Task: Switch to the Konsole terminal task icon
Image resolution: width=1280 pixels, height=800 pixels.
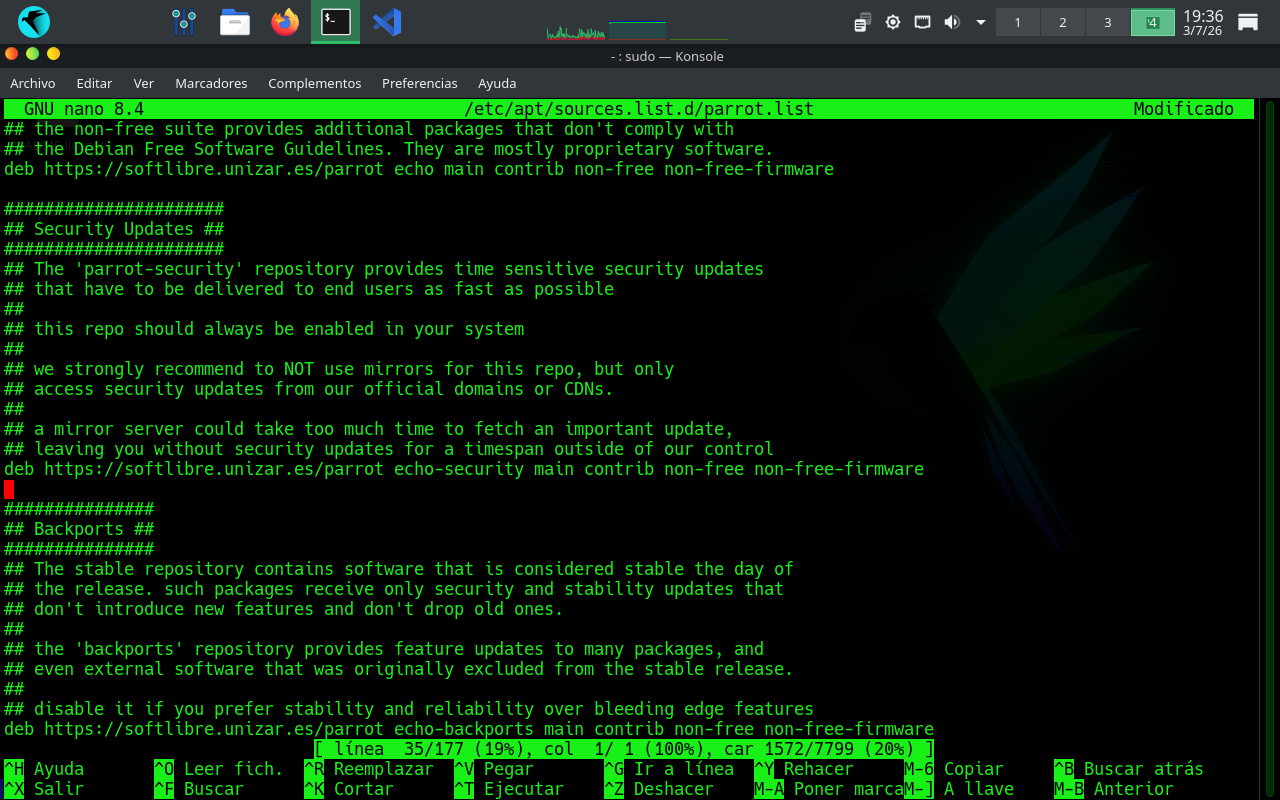Action: pos(335,21)
